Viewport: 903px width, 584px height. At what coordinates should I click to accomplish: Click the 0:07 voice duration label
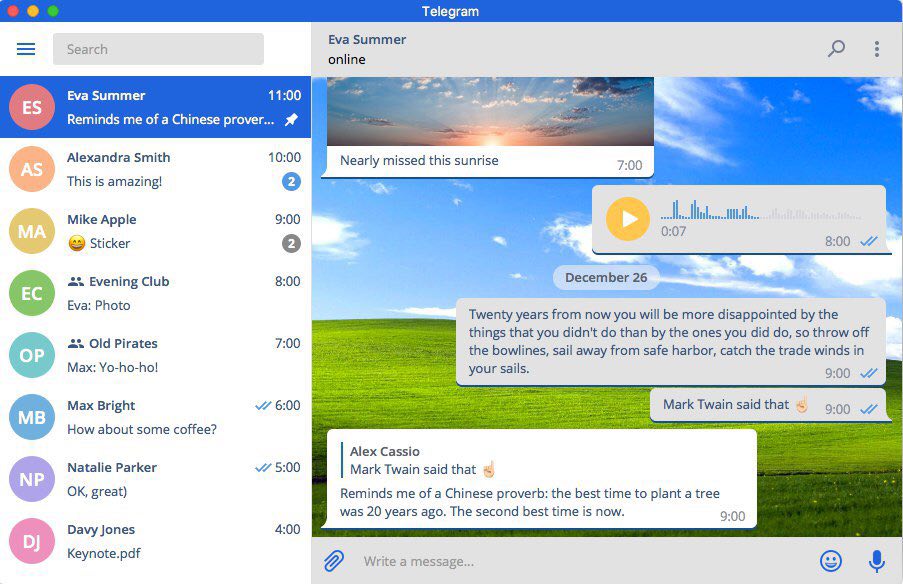(673, 232)
